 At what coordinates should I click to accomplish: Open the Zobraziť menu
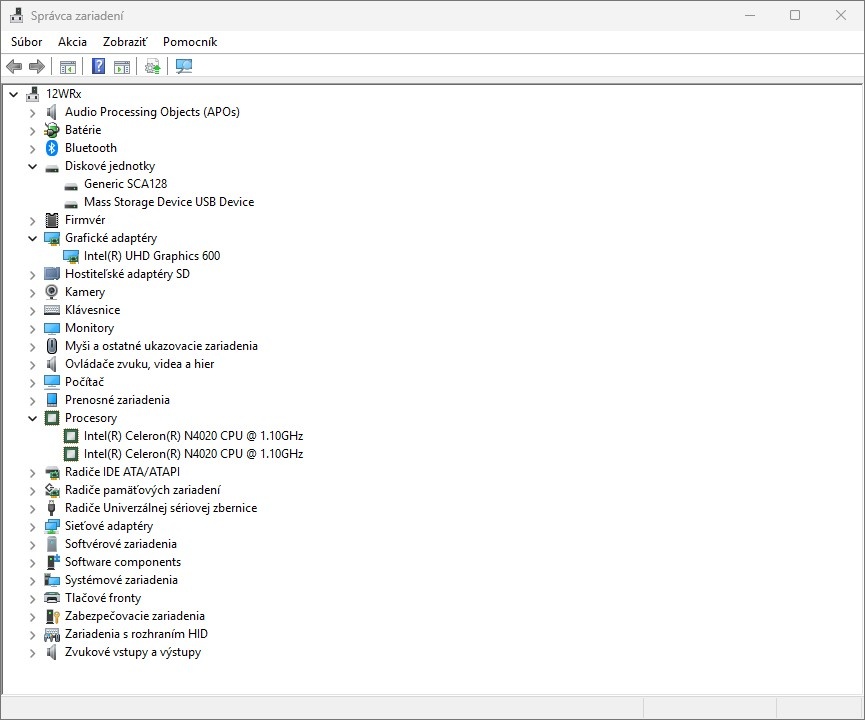pos(124,42)
